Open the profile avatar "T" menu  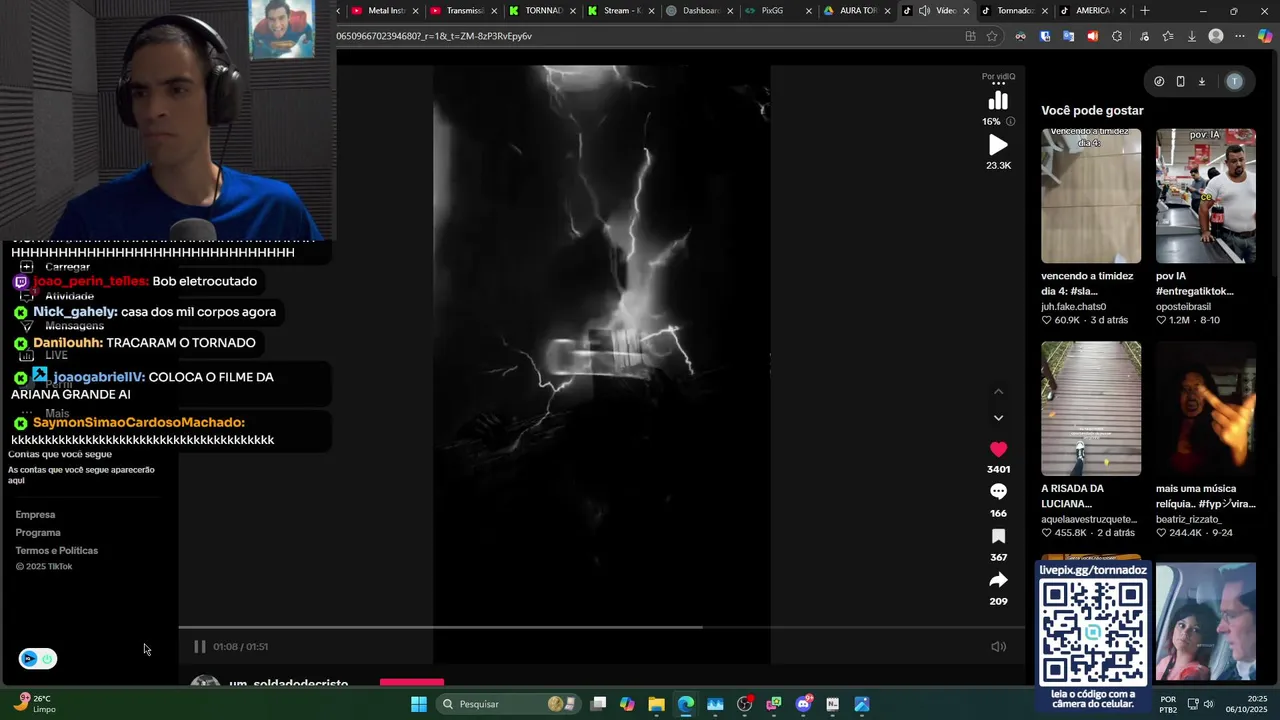click(x=1234, y=82)
